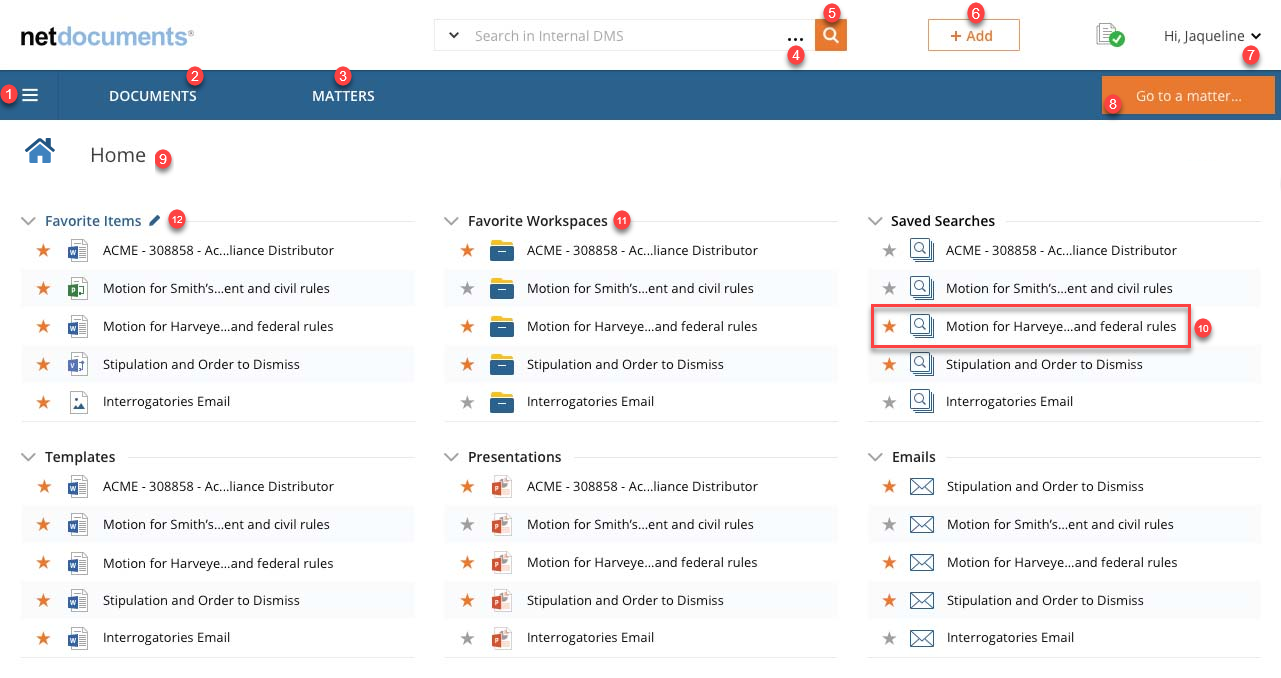Collapse the Saved Searches section

click(875, 221)
